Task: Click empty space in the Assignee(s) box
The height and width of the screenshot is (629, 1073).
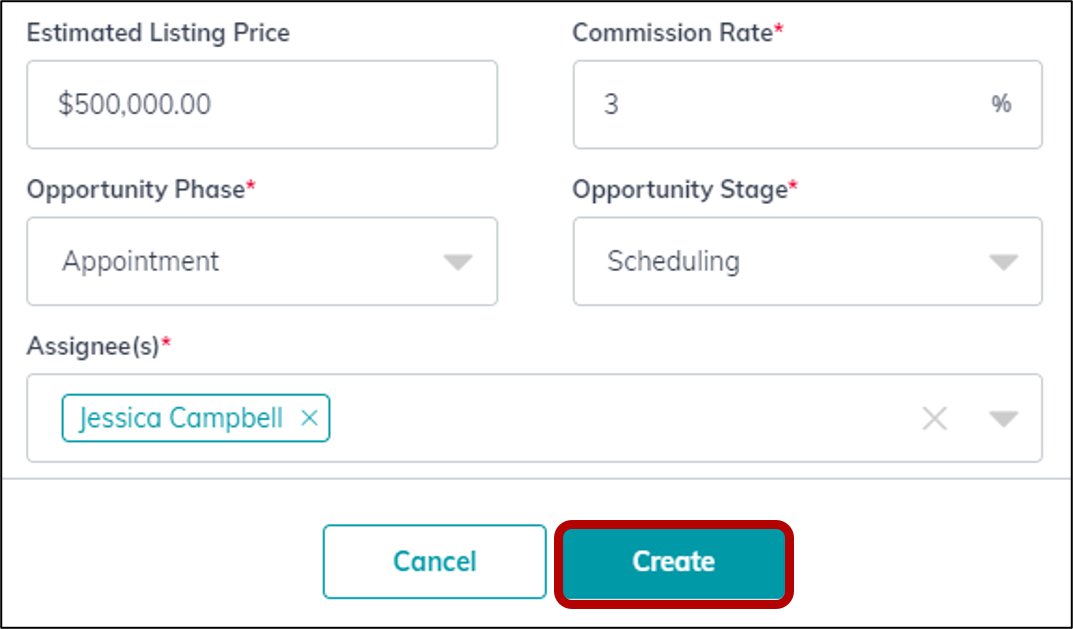Action: point(616,418)
